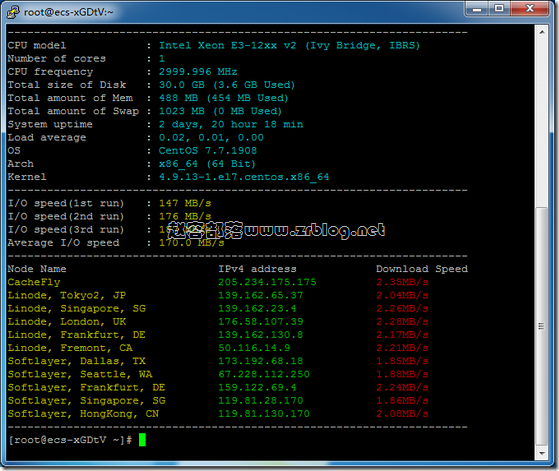Open the PuTTY system menu icon
Image resolution: width=559 pixels, height=471 pixels.
tap(13, 12)
